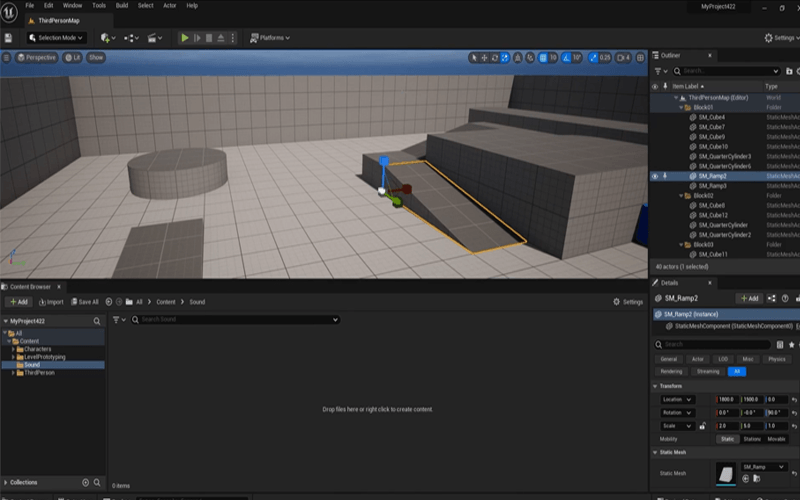The width and height of the screenshot is (800, 500).
Task: Open the Perspective view mode dropdown
Action: (36, 58)
